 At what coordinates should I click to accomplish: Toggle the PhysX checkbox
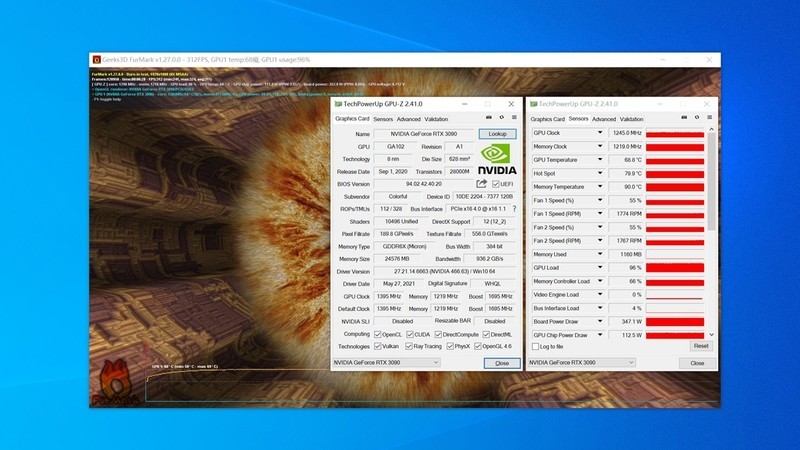tap(450, 346)
